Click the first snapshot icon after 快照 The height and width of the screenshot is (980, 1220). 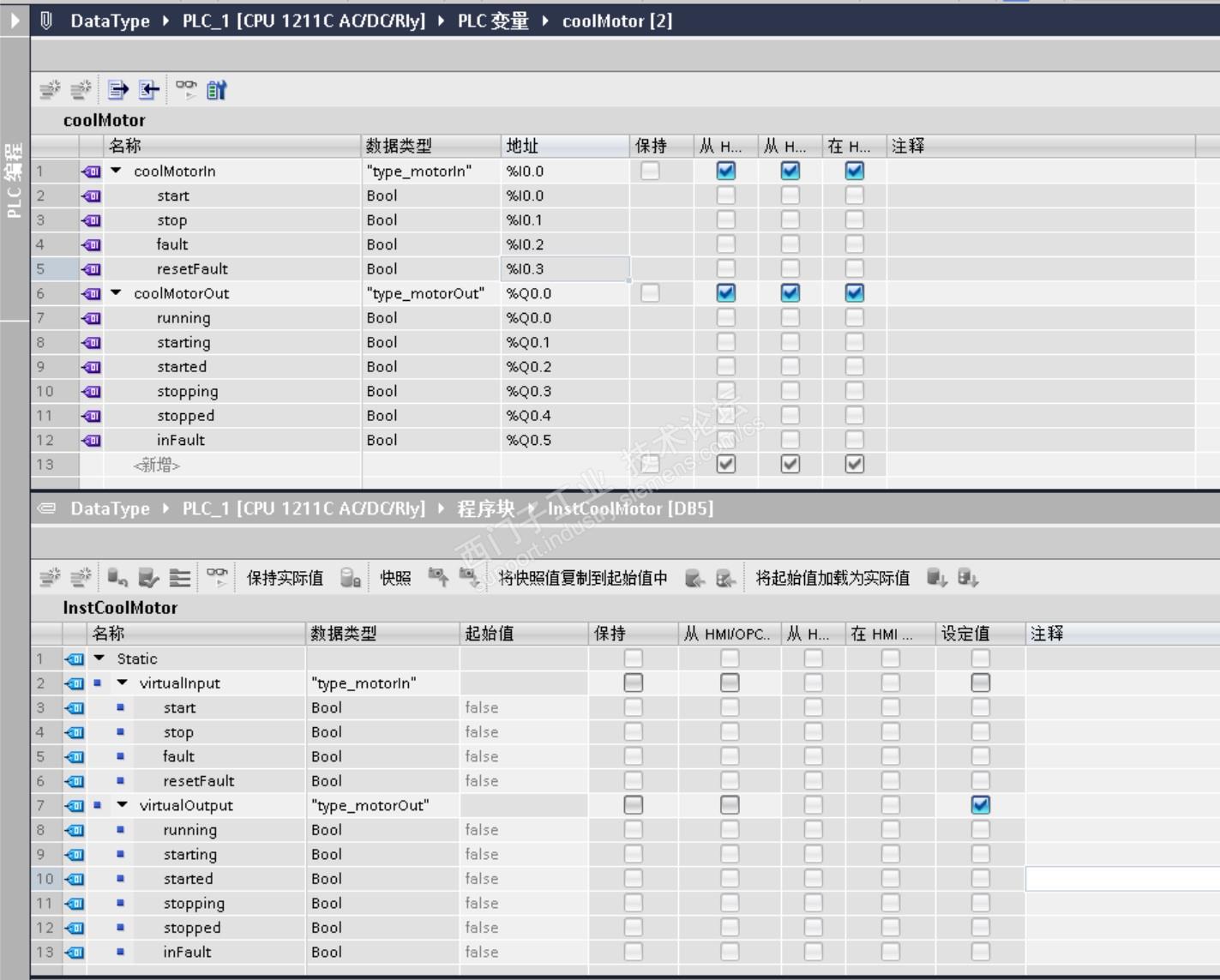[438, 577]
